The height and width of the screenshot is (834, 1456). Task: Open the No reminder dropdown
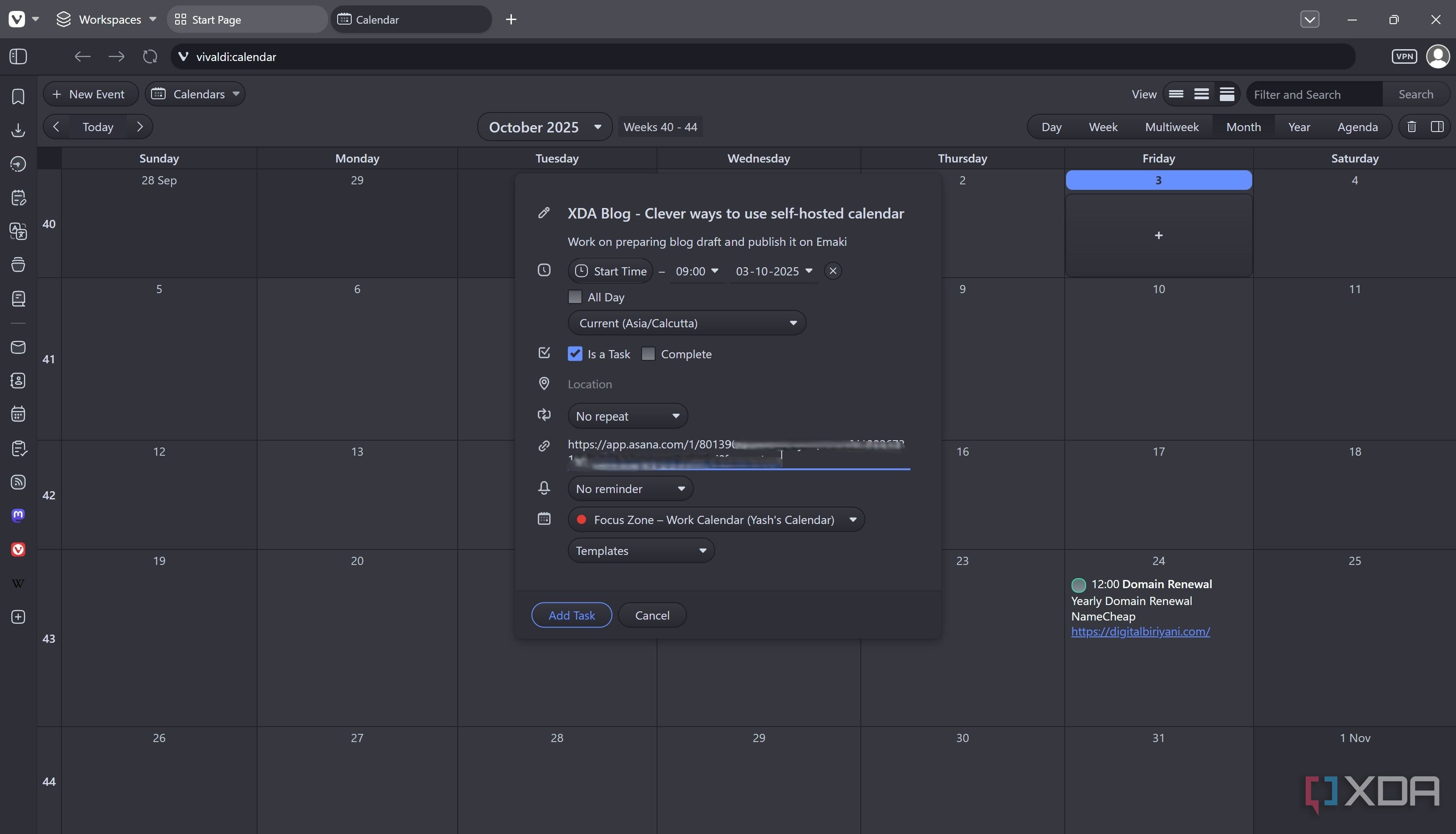[630, 488]
